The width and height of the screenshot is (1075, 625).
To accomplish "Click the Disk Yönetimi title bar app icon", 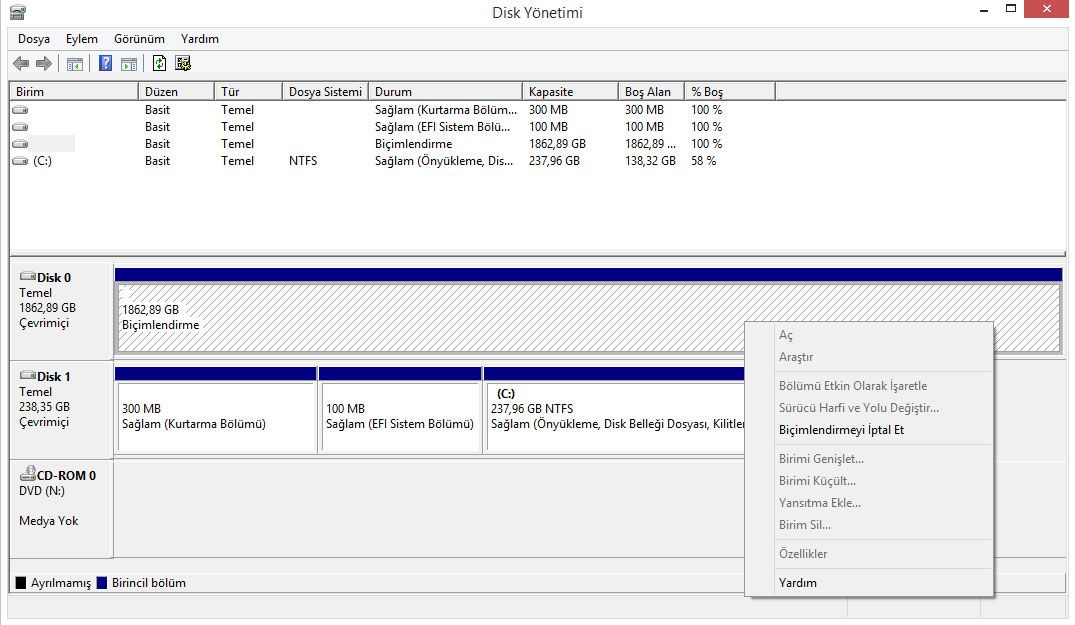I will [18, 12].
